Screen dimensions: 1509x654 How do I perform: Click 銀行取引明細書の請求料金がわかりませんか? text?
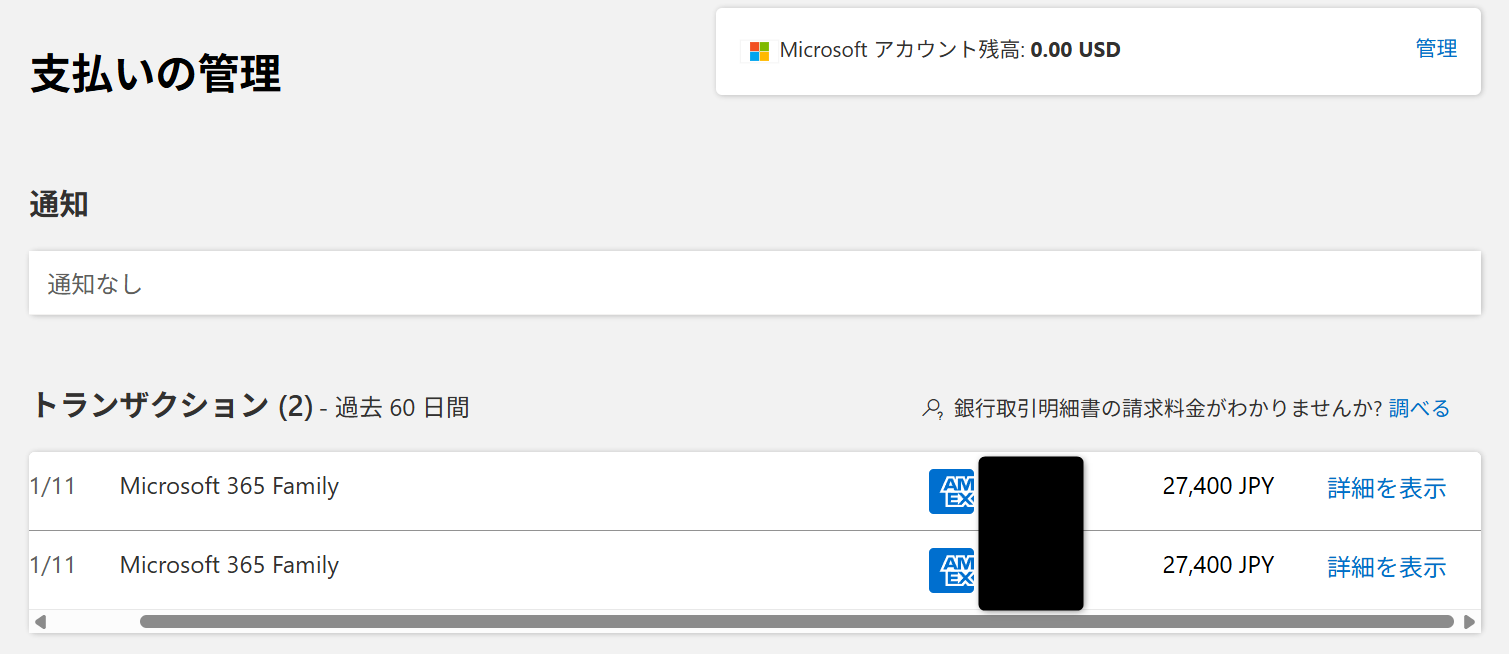point(1168,408)
